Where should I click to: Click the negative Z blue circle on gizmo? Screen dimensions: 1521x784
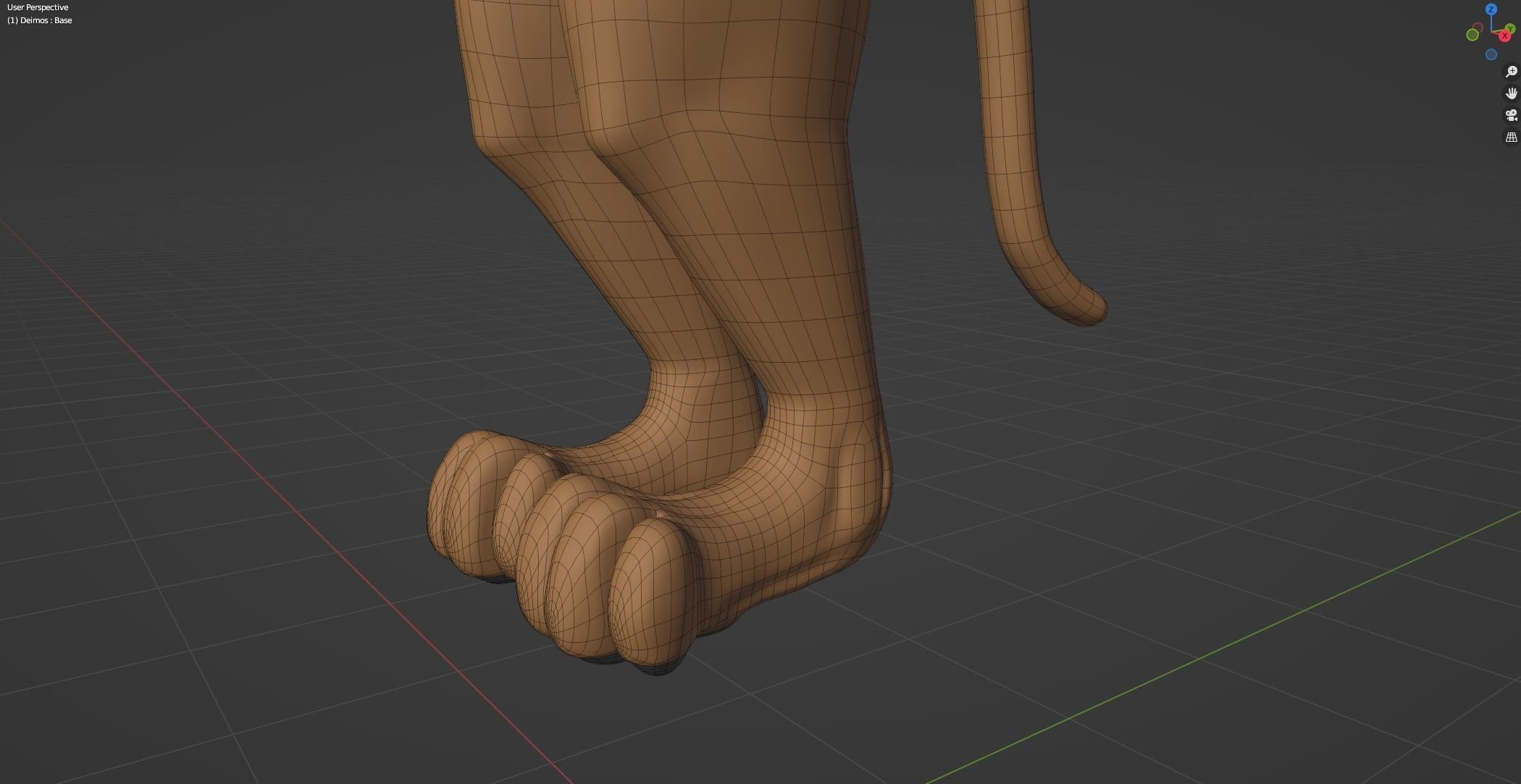pyautogui.click(x=1491, y=54)
